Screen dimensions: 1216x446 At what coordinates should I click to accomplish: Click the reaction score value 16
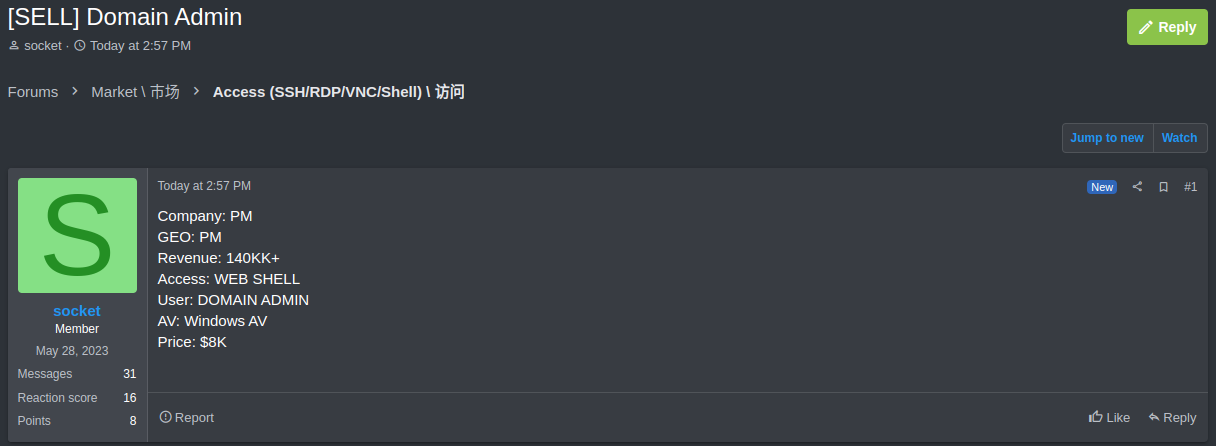129,398
